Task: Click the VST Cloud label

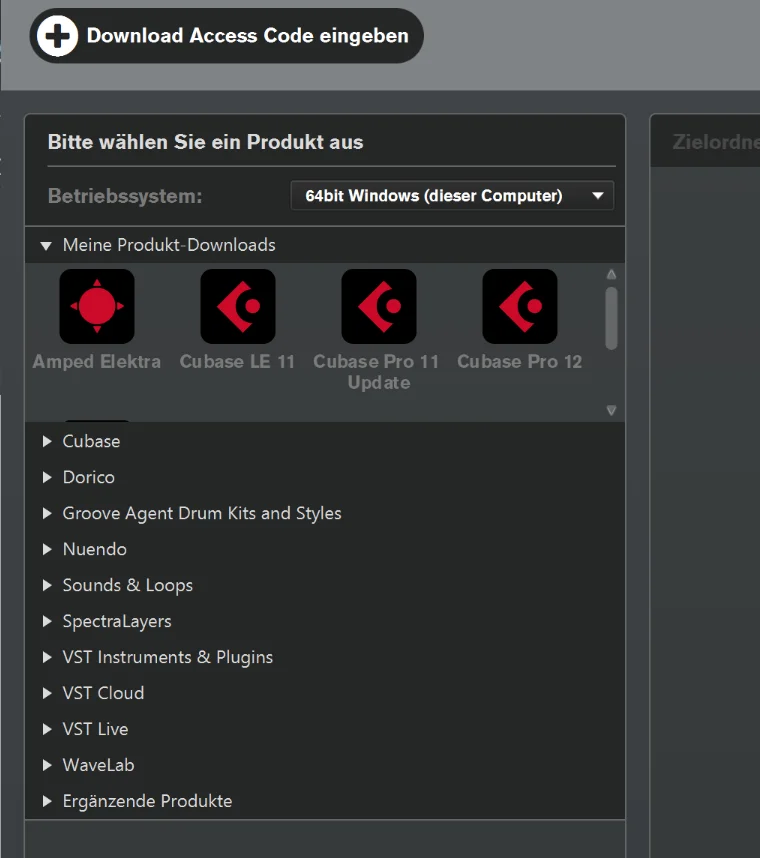Action: click(x=103, y=693)
